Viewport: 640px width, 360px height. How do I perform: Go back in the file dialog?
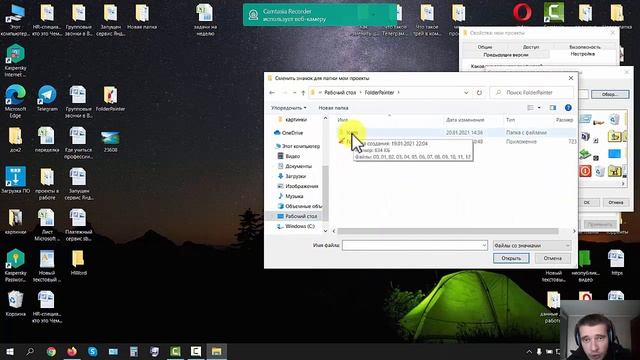[x=272, y=93]
